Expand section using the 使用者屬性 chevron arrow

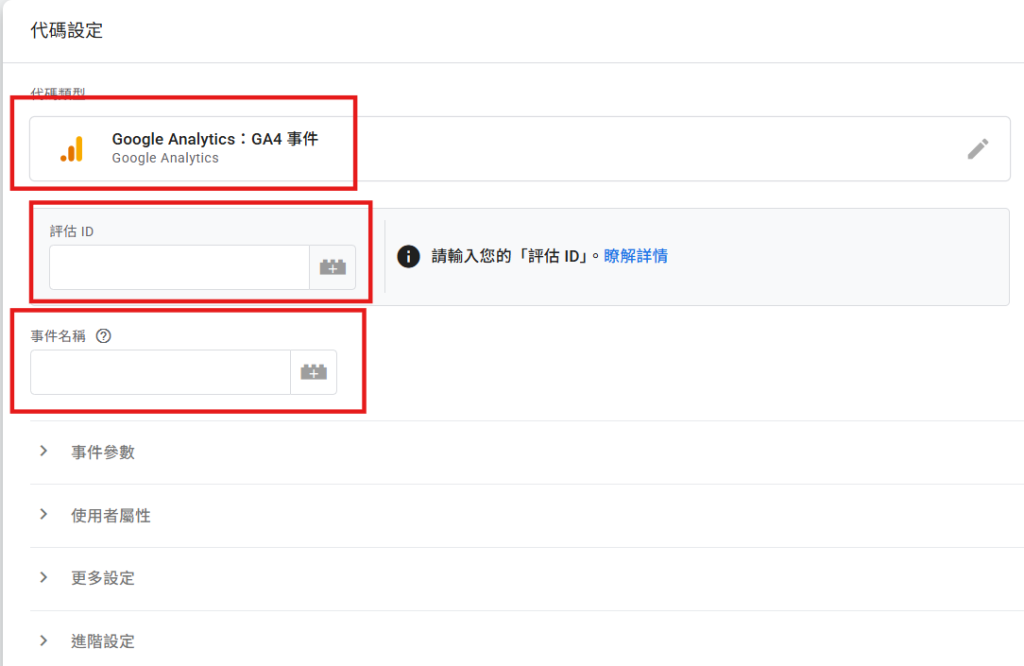click(43, 514)
